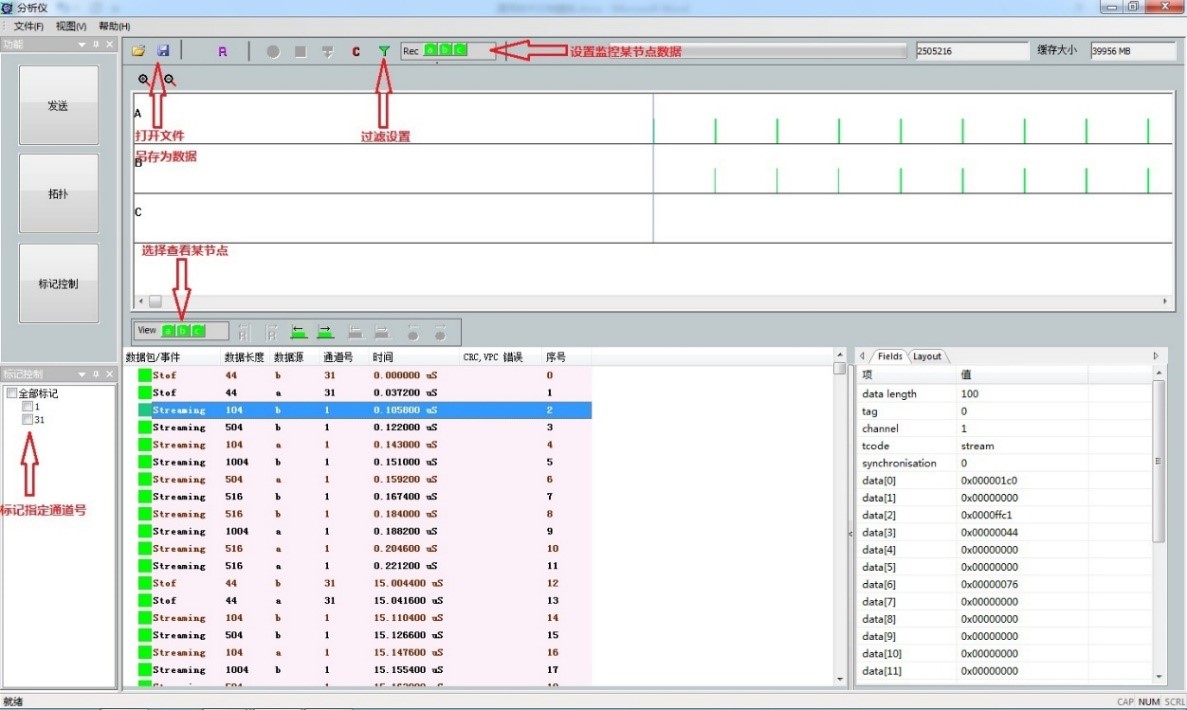Toggle node b in the View selector
The height and width of the screenshot is (710, 1187).
183,331
